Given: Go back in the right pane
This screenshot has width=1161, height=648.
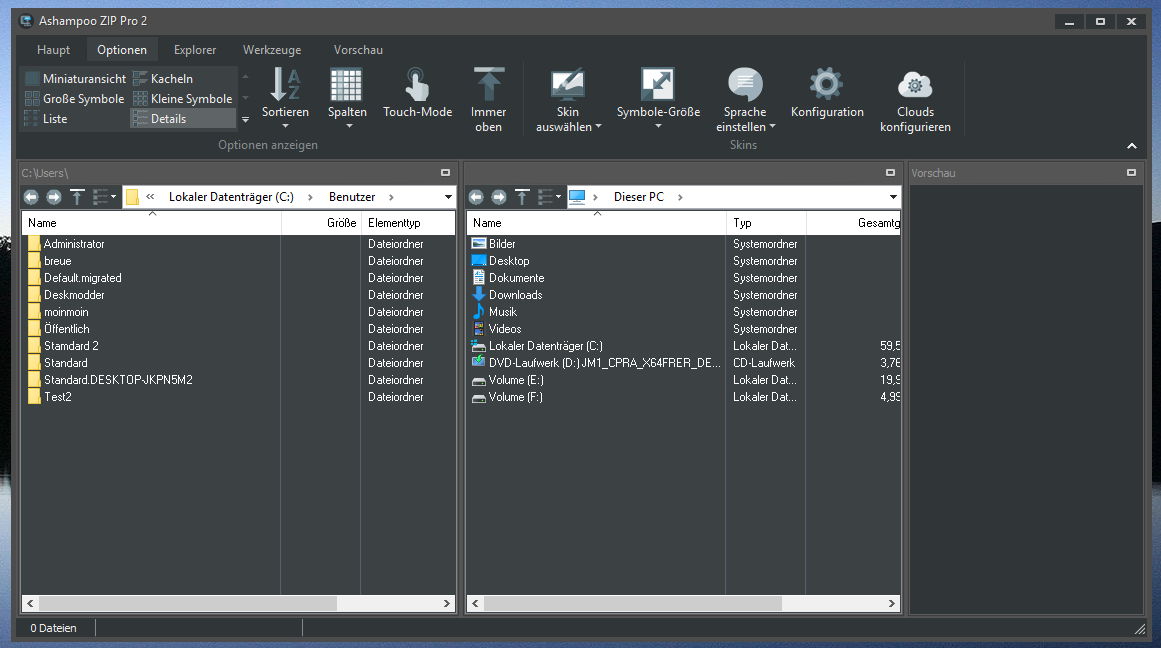Looking at the screenshot, I should tap(476, 197).
